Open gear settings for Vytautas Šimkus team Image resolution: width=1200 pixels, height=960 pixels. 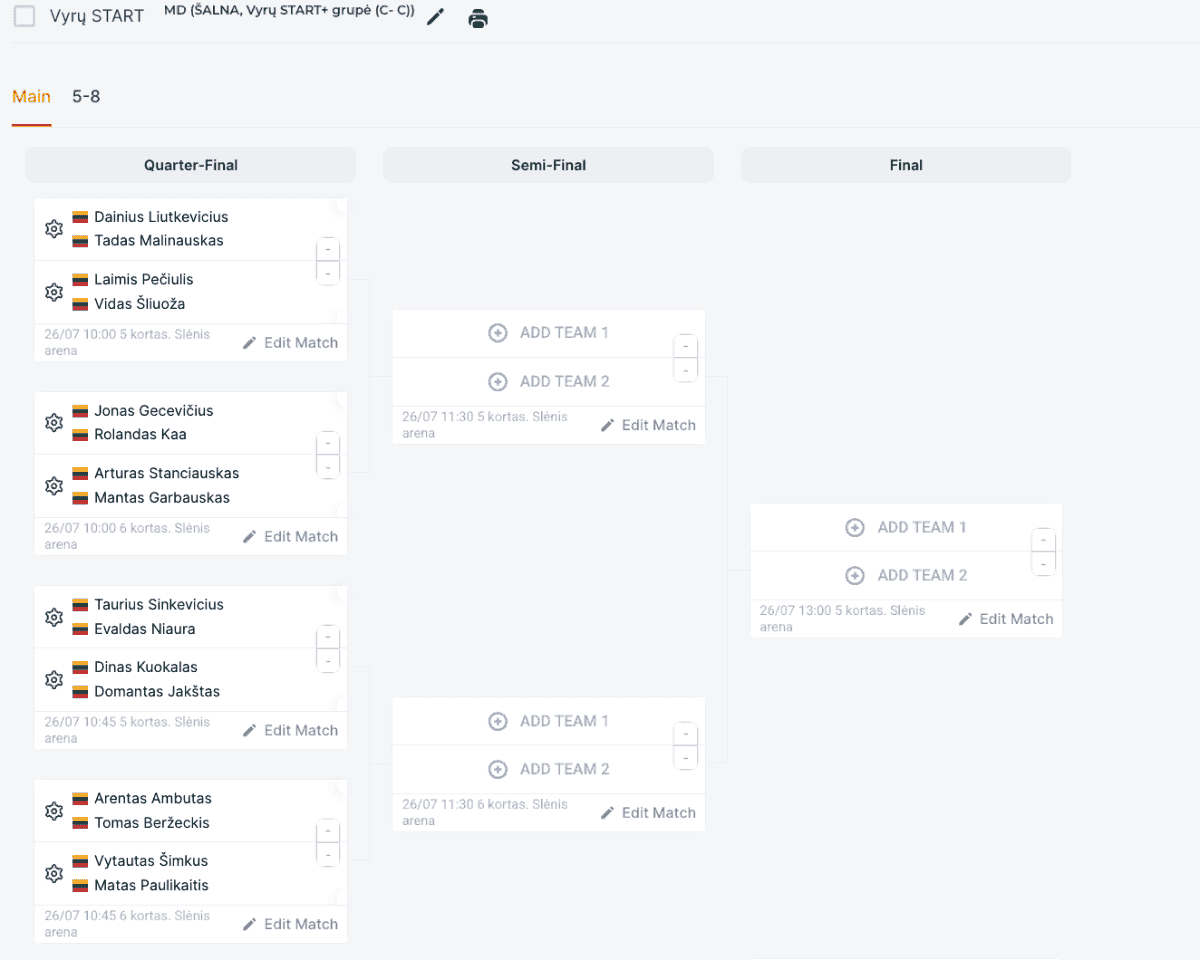54,873
